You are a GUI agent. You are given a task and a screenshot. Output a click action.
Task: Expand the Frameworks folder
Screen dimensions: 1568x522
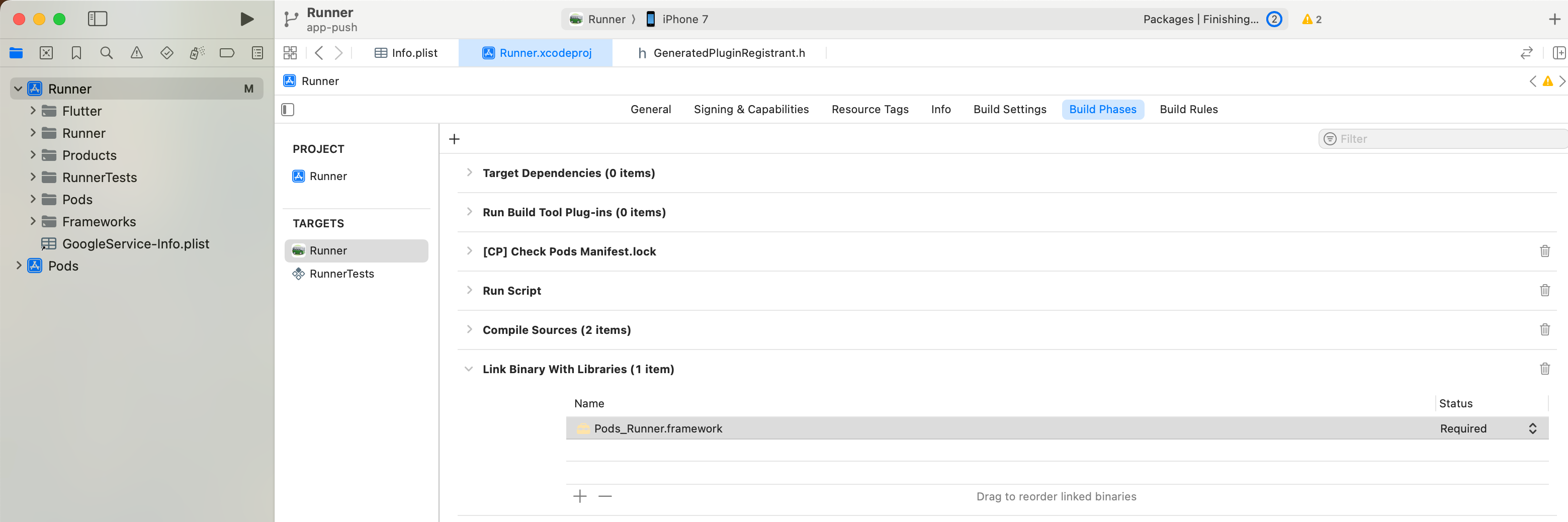click(x=33, y=221)
